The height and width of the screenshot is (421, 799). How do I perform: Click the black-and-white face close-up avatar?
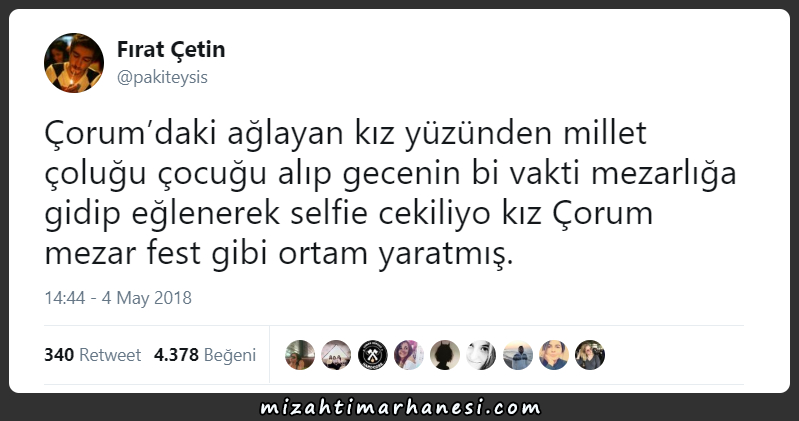coord(481,355)
